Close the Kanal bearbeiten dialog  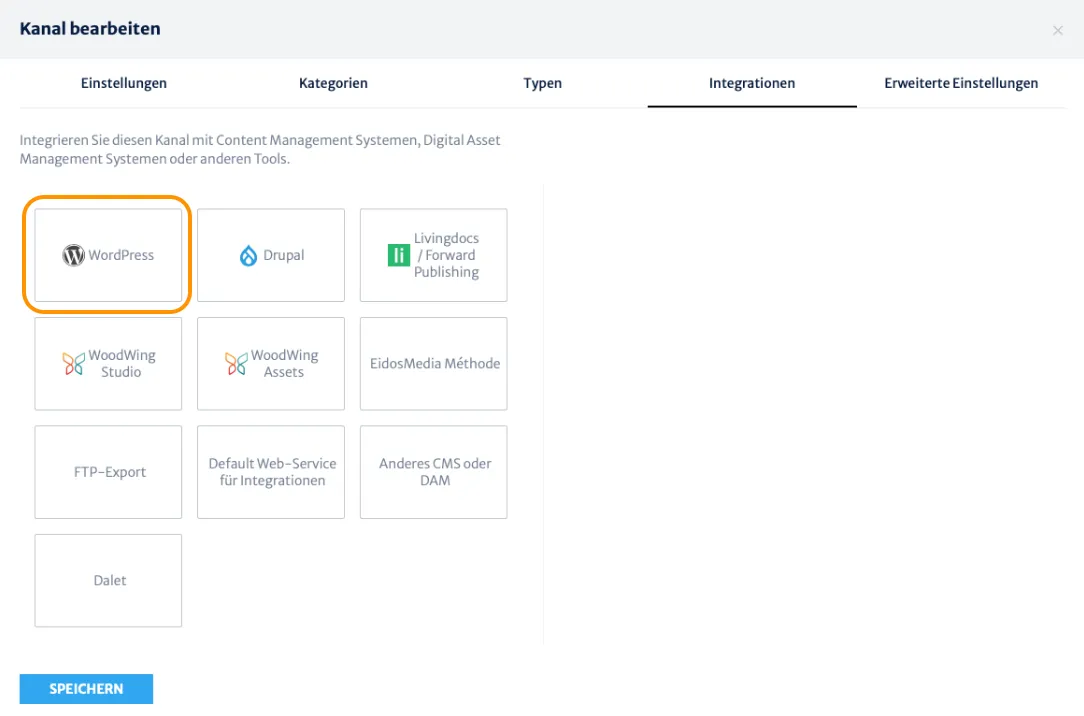[x=1058, y=30]
